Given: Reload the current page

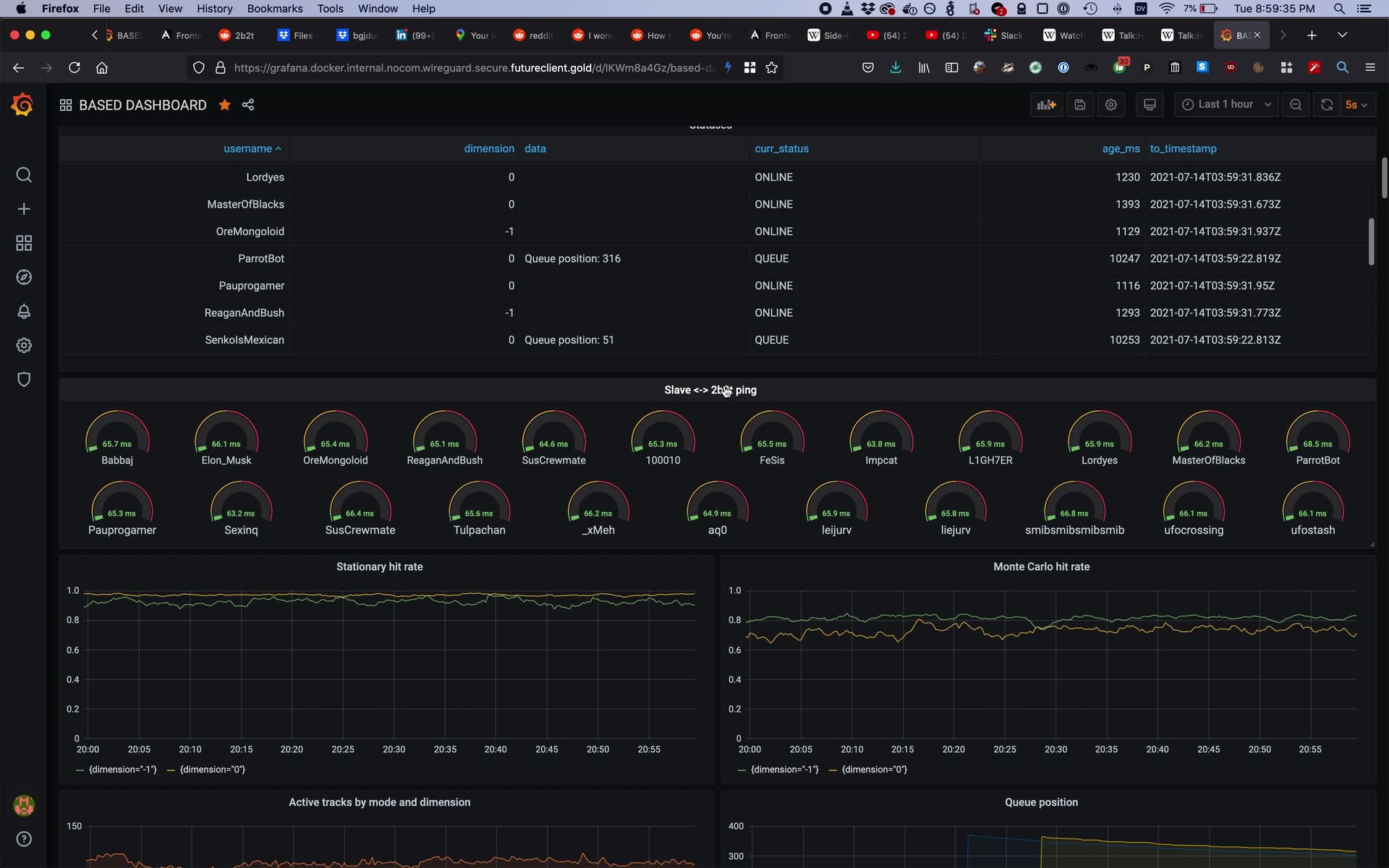Looking at the screenshot, I should 74,68.
